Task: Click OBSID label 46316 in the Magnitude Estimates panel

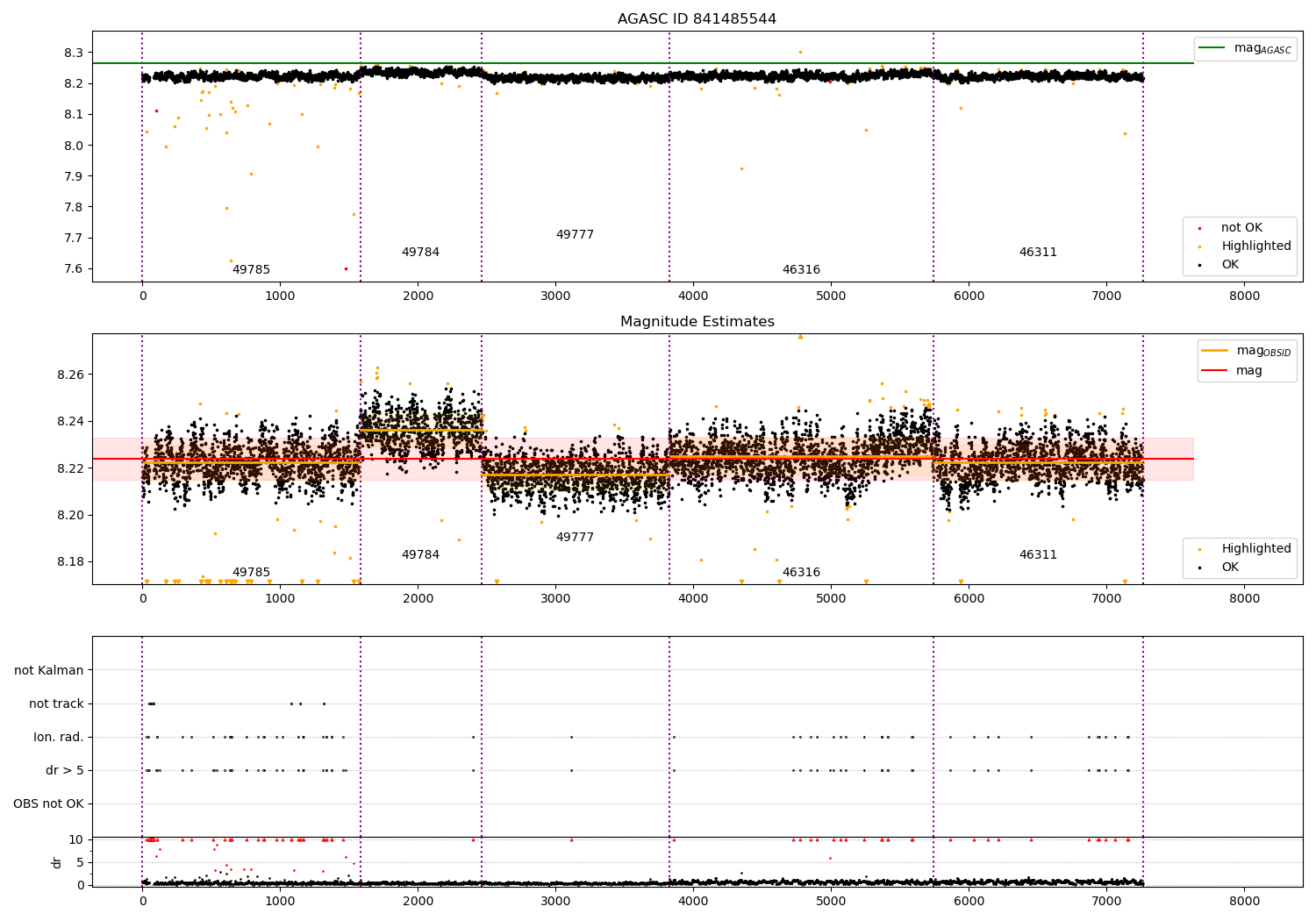Action: coord(801,573)
